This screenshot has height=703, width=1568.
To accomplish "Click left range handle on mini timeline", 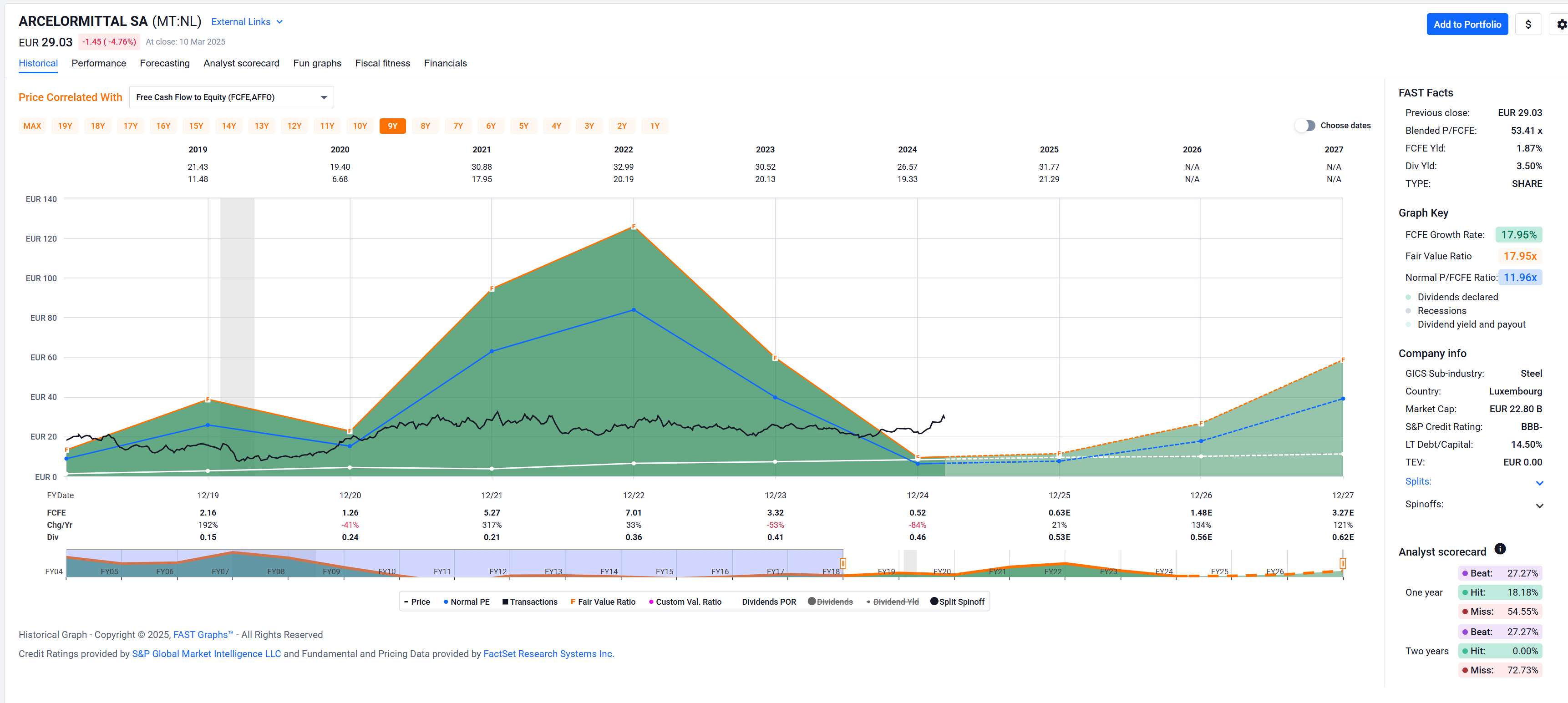I will click(x=843, y=564).
